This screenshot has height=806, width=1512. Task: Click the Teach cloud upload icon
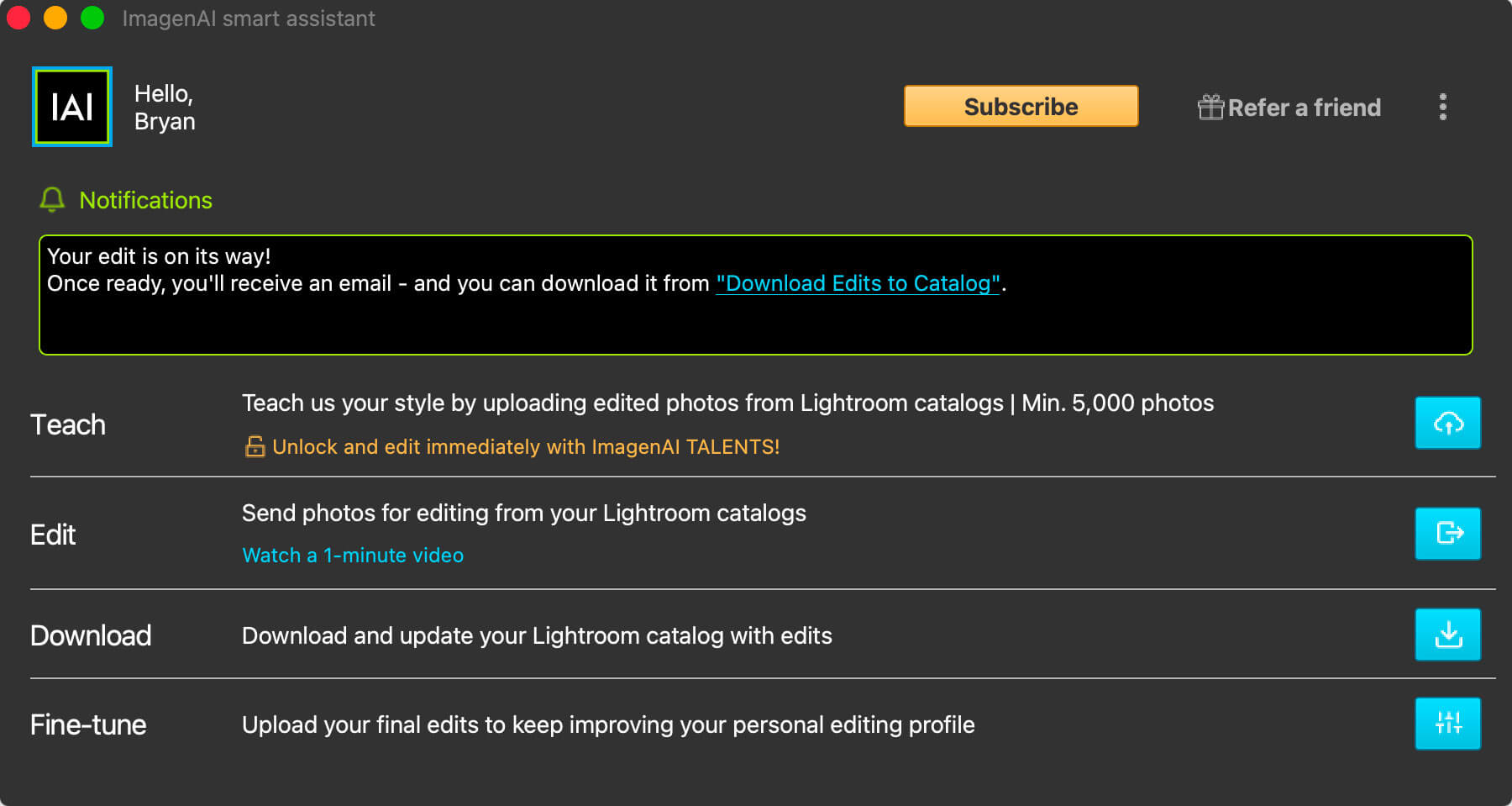[x=1447, y=423]
